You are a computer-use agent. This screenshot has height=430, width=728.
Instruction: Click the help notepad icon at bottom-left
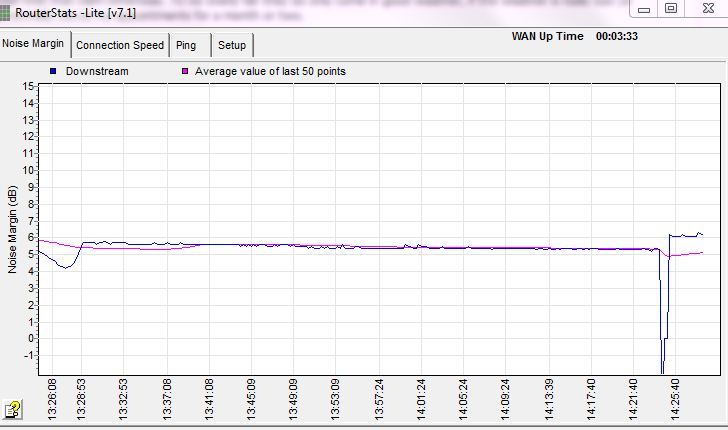coord(13,409)
